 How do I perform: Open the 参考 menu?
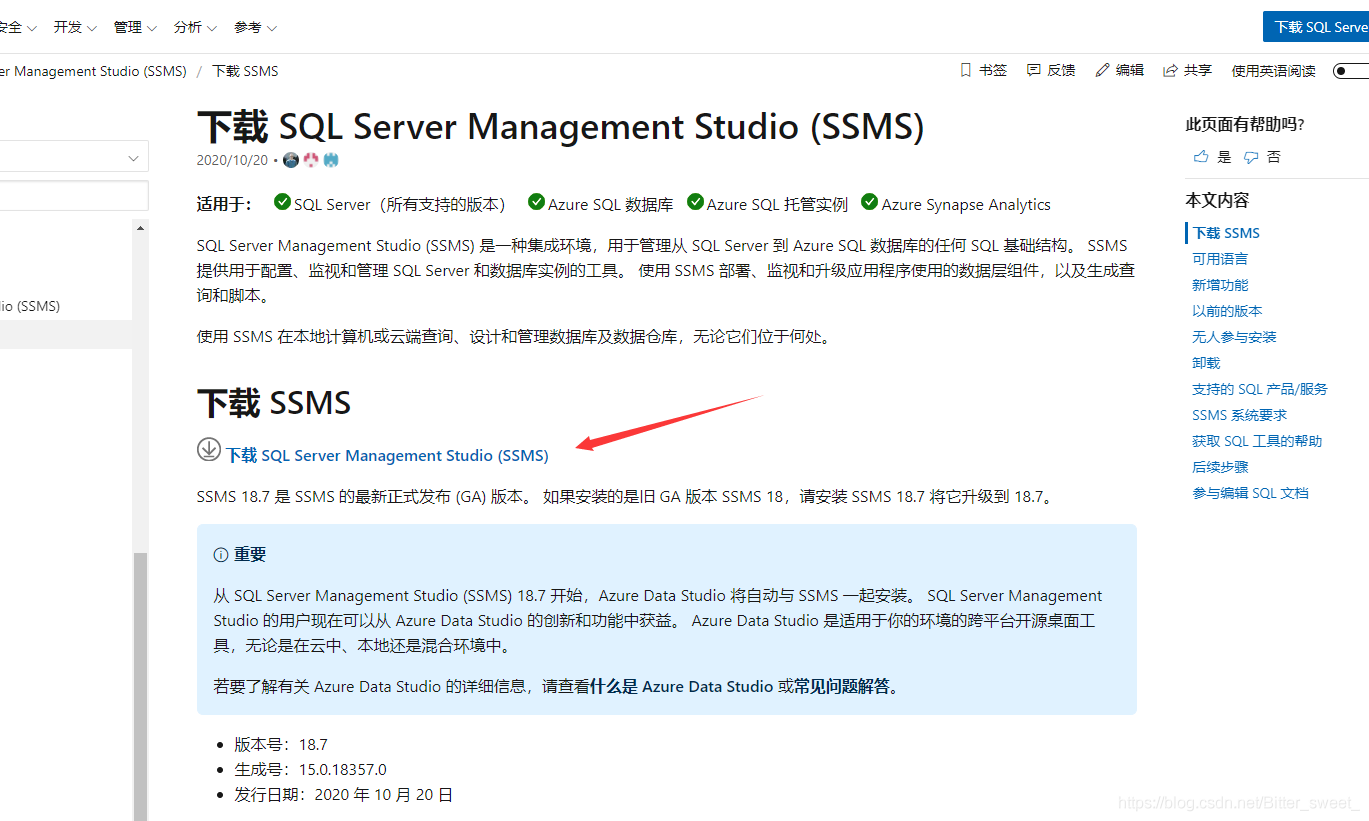coord(255,27)
